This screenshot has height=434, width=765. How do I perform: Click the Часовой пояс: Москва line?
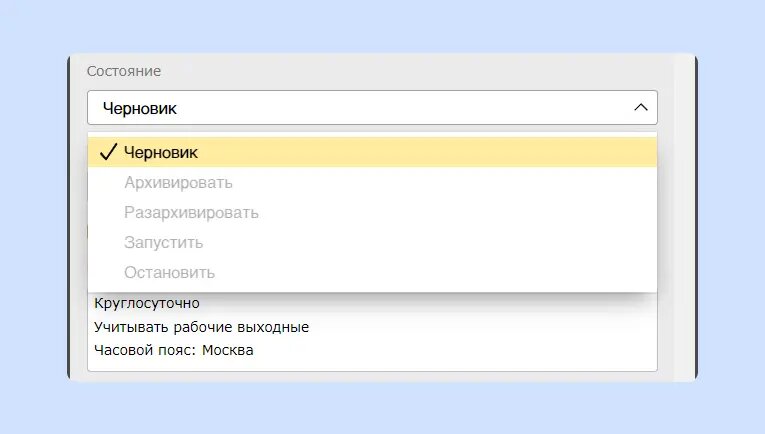coord(174,350)
